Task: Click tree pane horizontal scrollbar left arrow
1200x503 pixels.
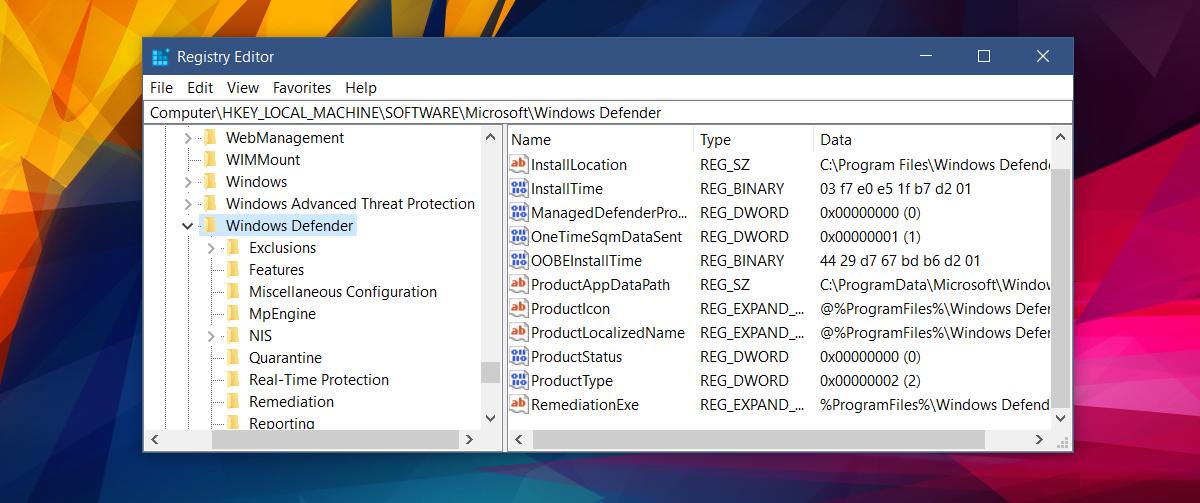Action: tap(154, 439)
